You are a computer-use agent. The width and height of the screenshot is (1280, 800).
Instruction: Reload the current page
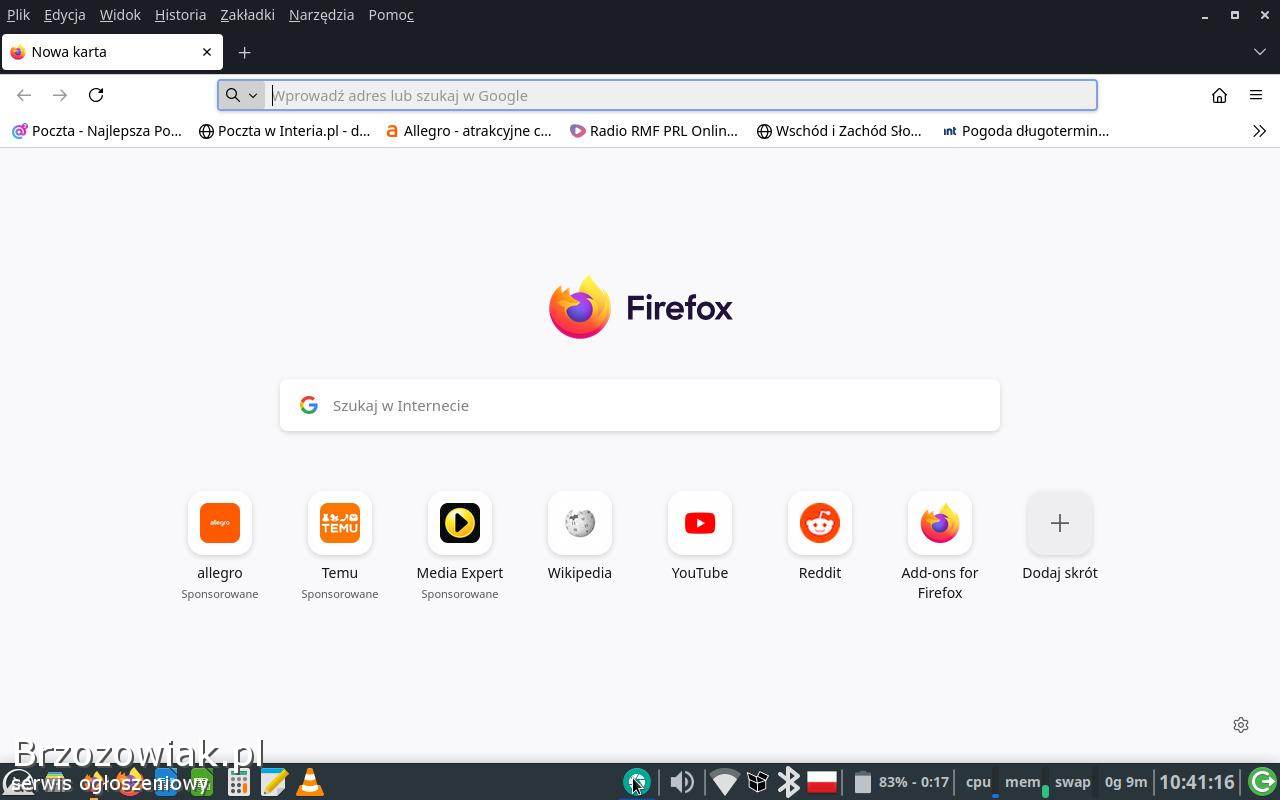pos(96,95)
